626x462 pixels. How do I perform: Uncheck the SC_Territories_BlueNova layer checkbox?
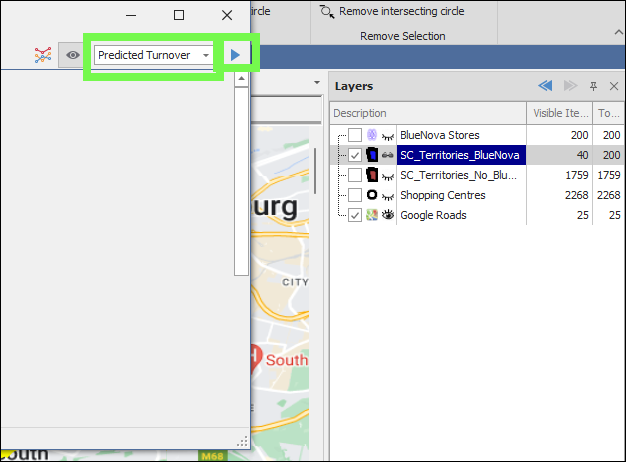click(355, 155)
